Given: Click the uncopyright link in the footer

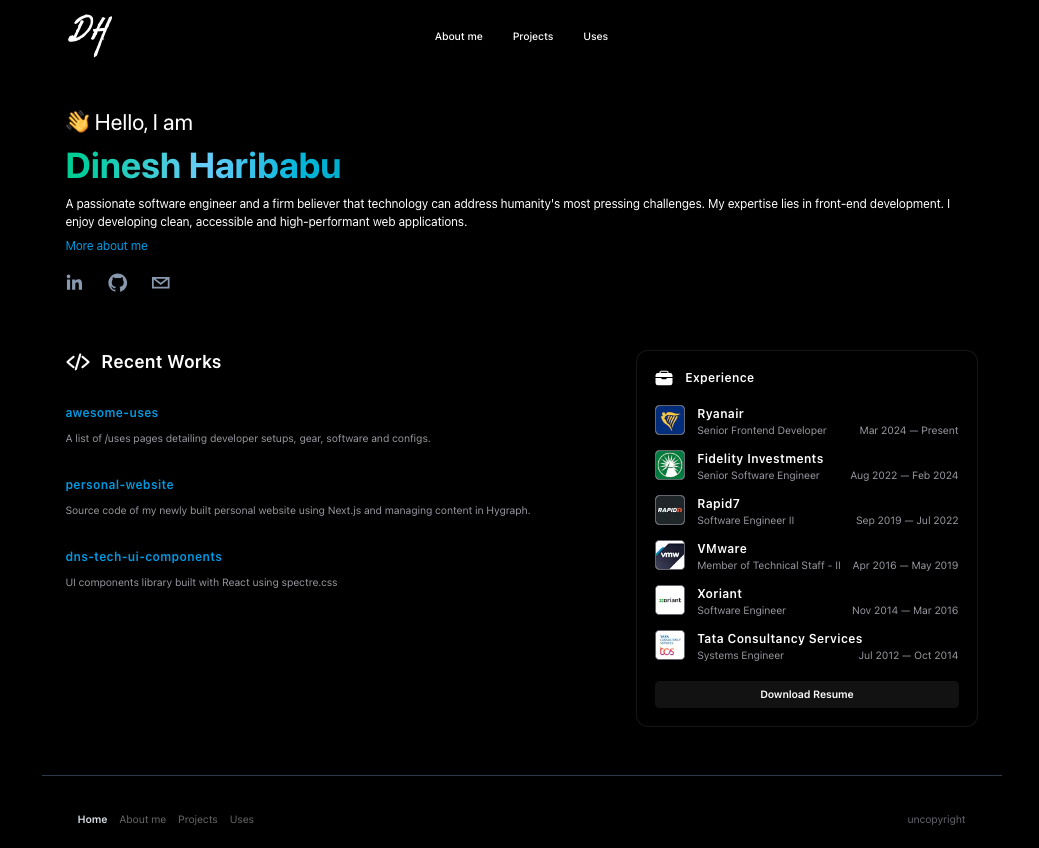Looking at the screenshot, I should pos(936,819).
